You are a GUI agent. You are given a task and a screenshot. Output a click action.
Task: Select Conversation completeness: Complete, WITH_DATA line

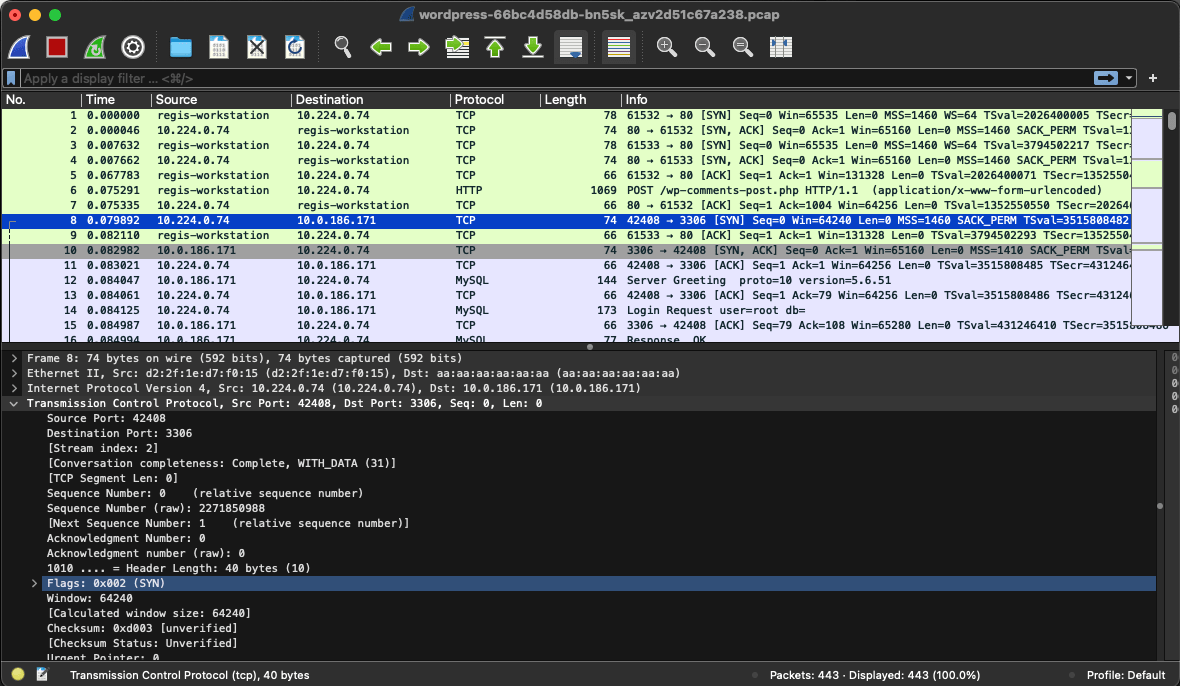click(x=221, y=463)
